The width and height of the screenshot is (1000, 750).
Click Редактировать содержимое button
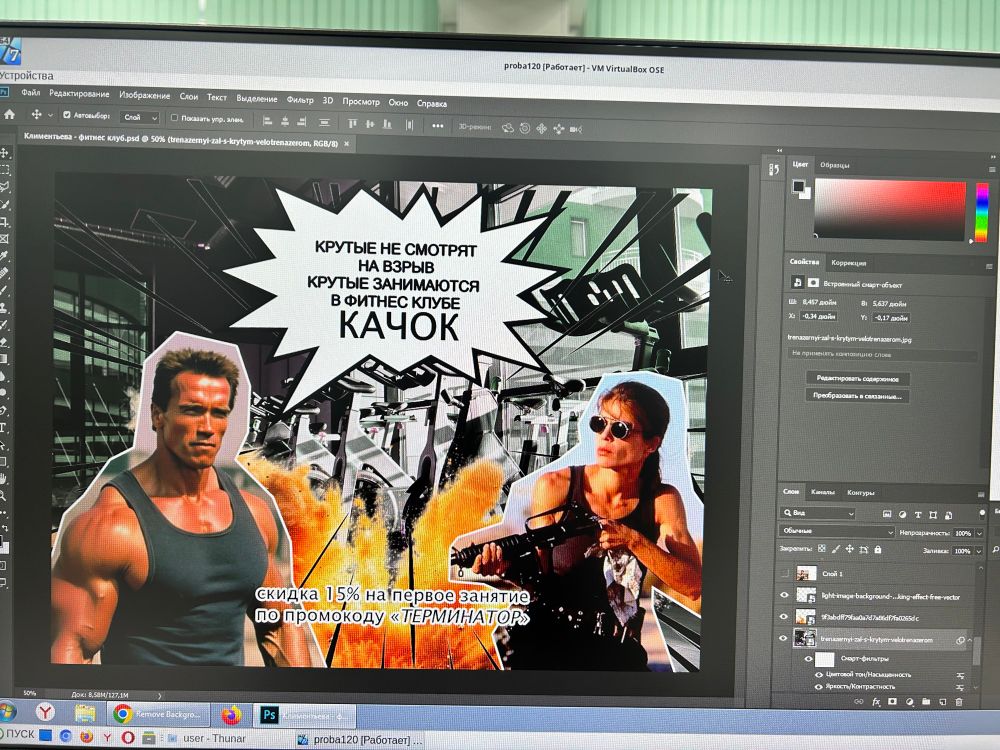[858, 378]
